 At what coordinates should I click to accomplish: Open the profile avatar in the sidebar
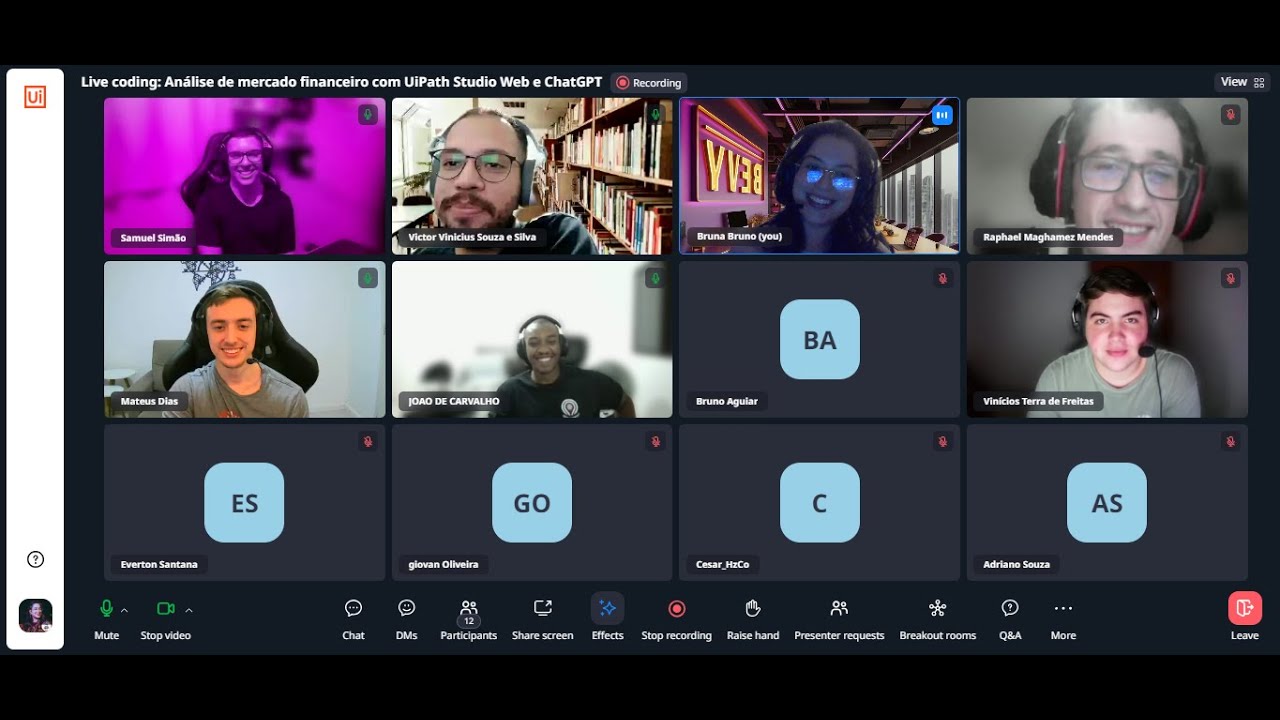coord(35,616)
